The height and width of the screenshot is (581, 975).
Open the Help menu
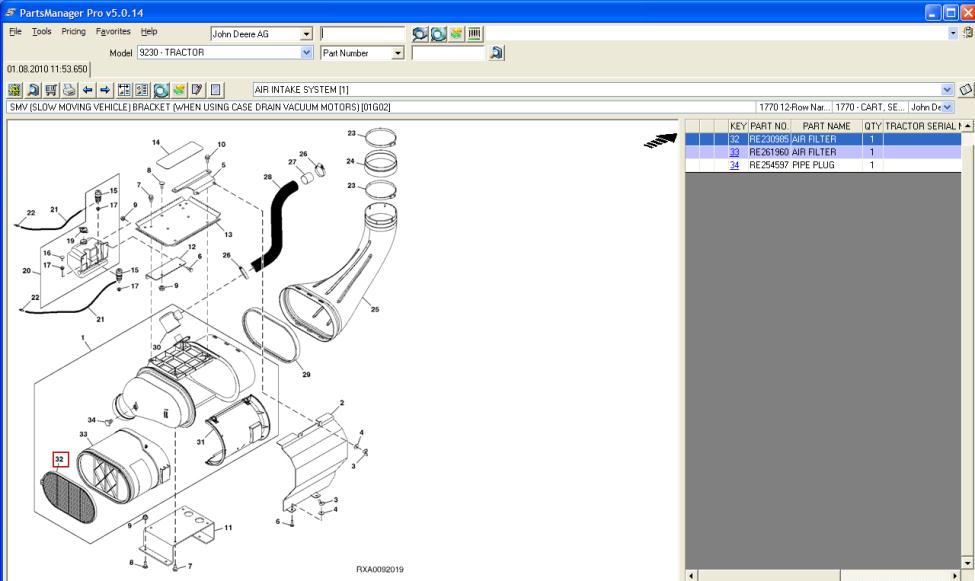tap(149, 32)
